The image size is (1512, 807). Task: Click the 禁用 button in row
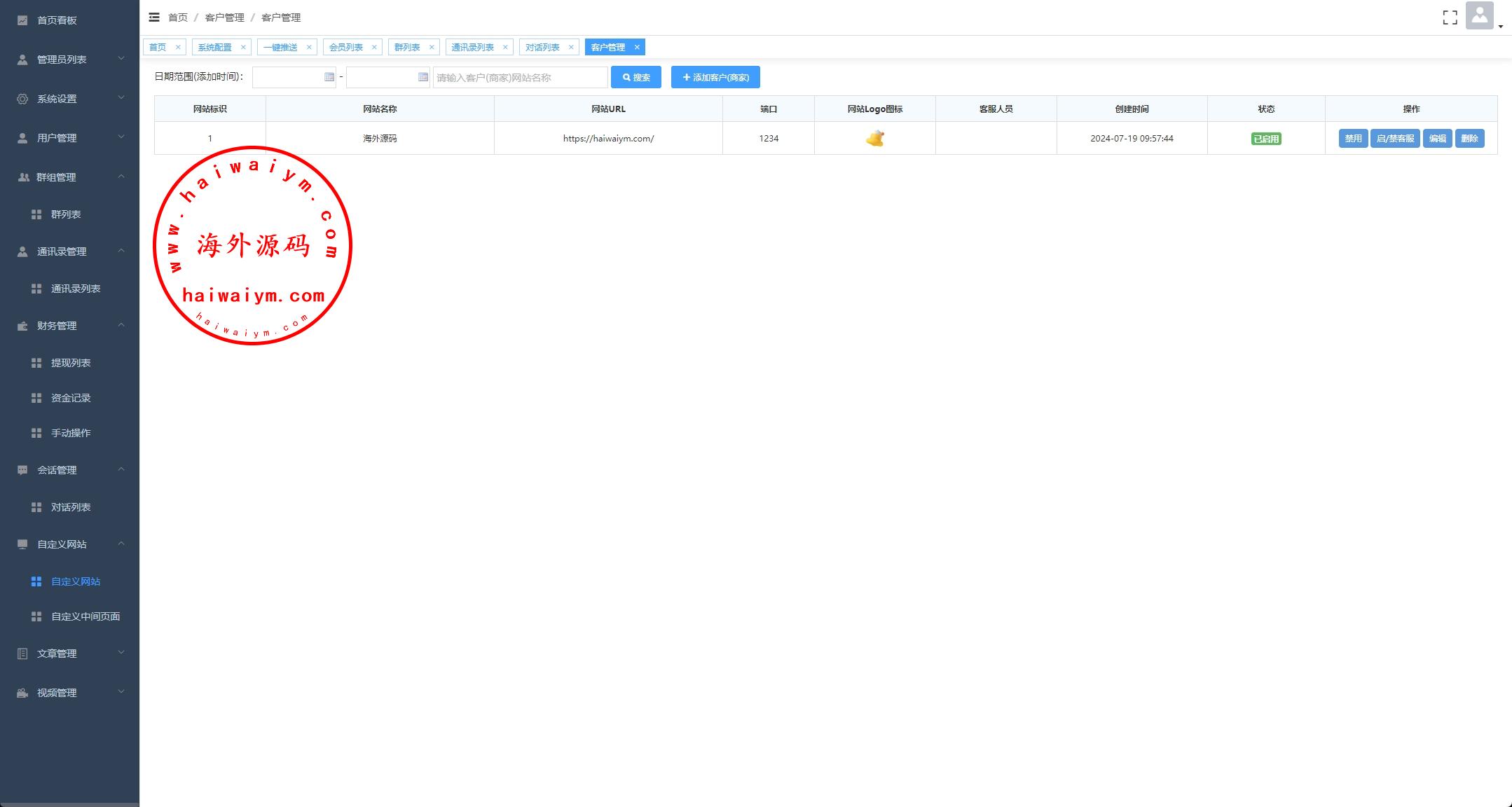tap(1352, 139)
